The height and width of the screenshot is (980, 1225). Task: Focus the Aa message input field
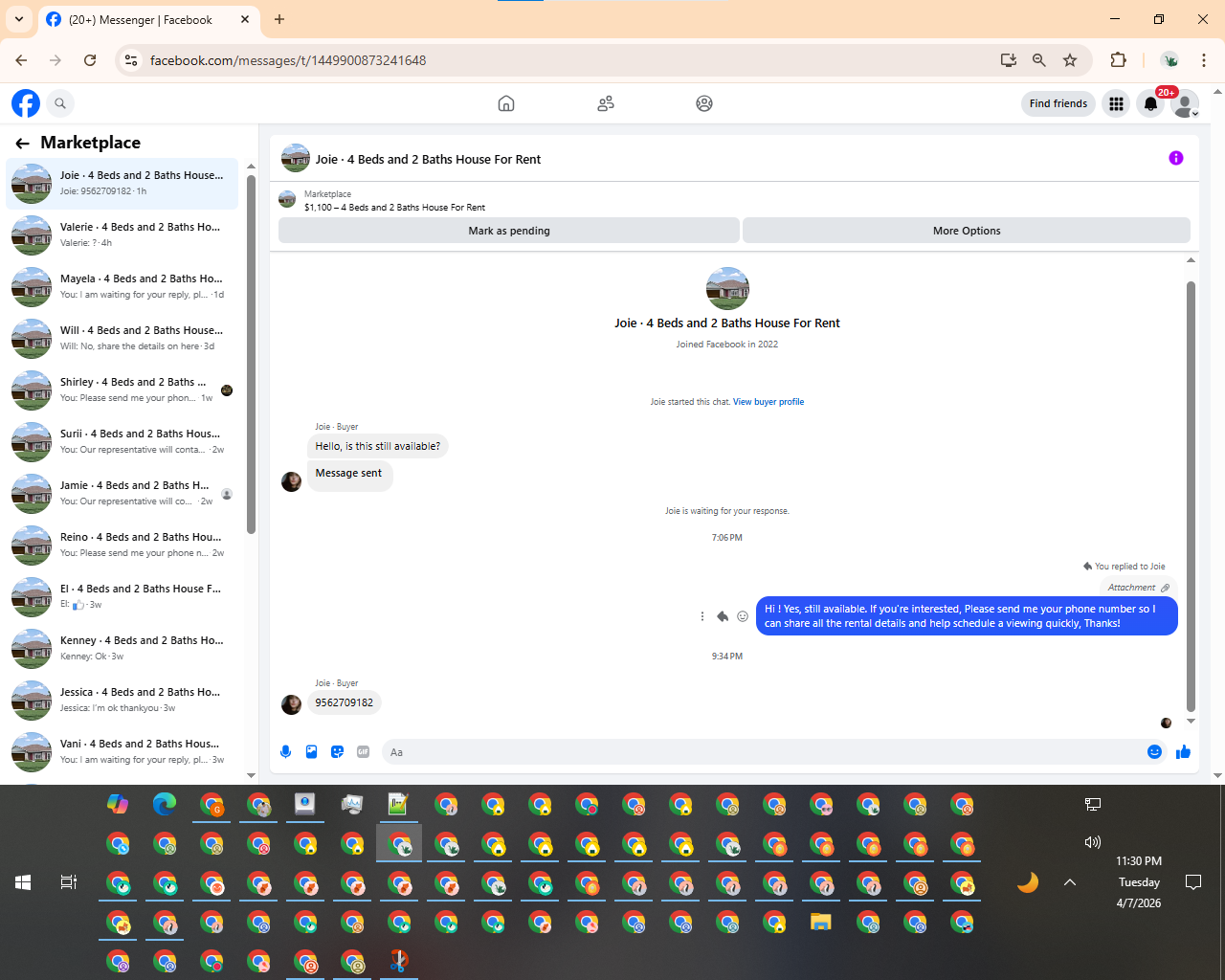764,752
